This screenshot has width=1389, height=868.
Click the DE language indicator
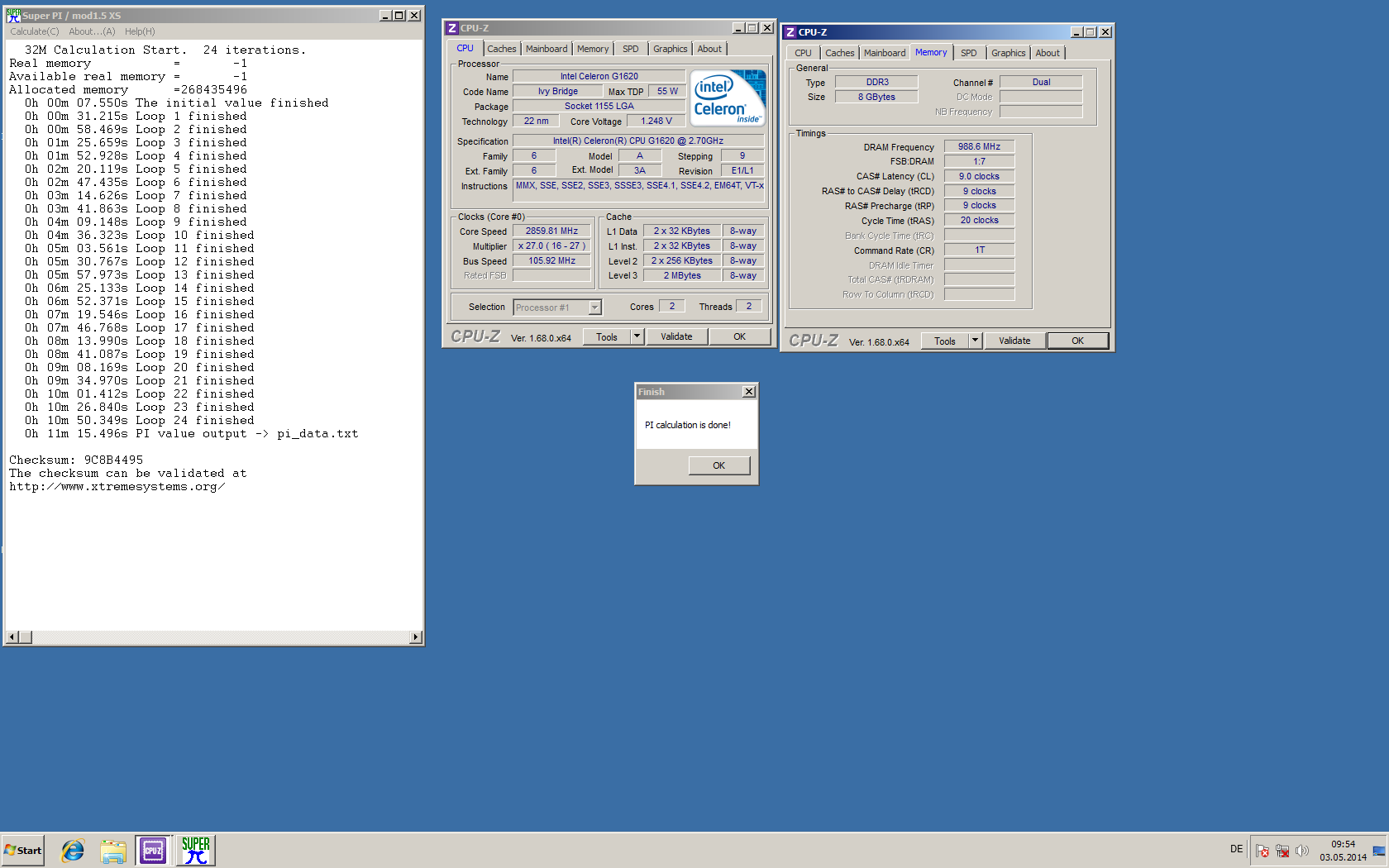coord(1236,849)
